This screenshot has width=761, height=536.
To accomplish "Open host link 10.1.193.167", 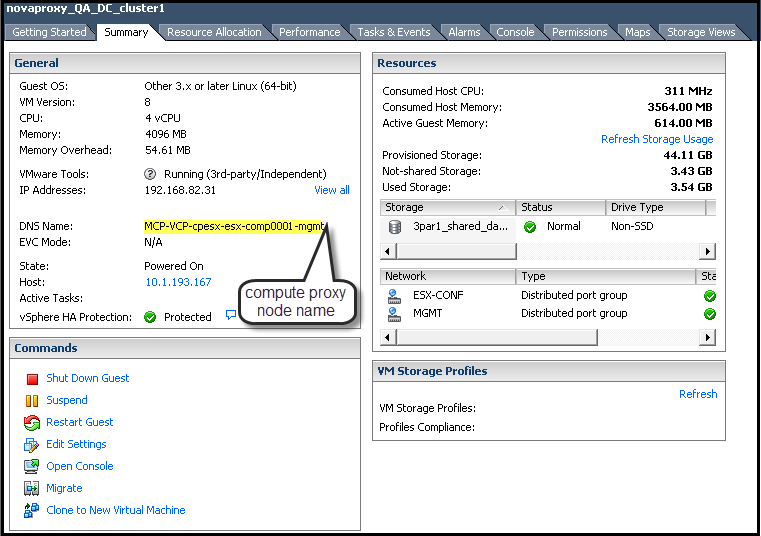I will [177, 282].
